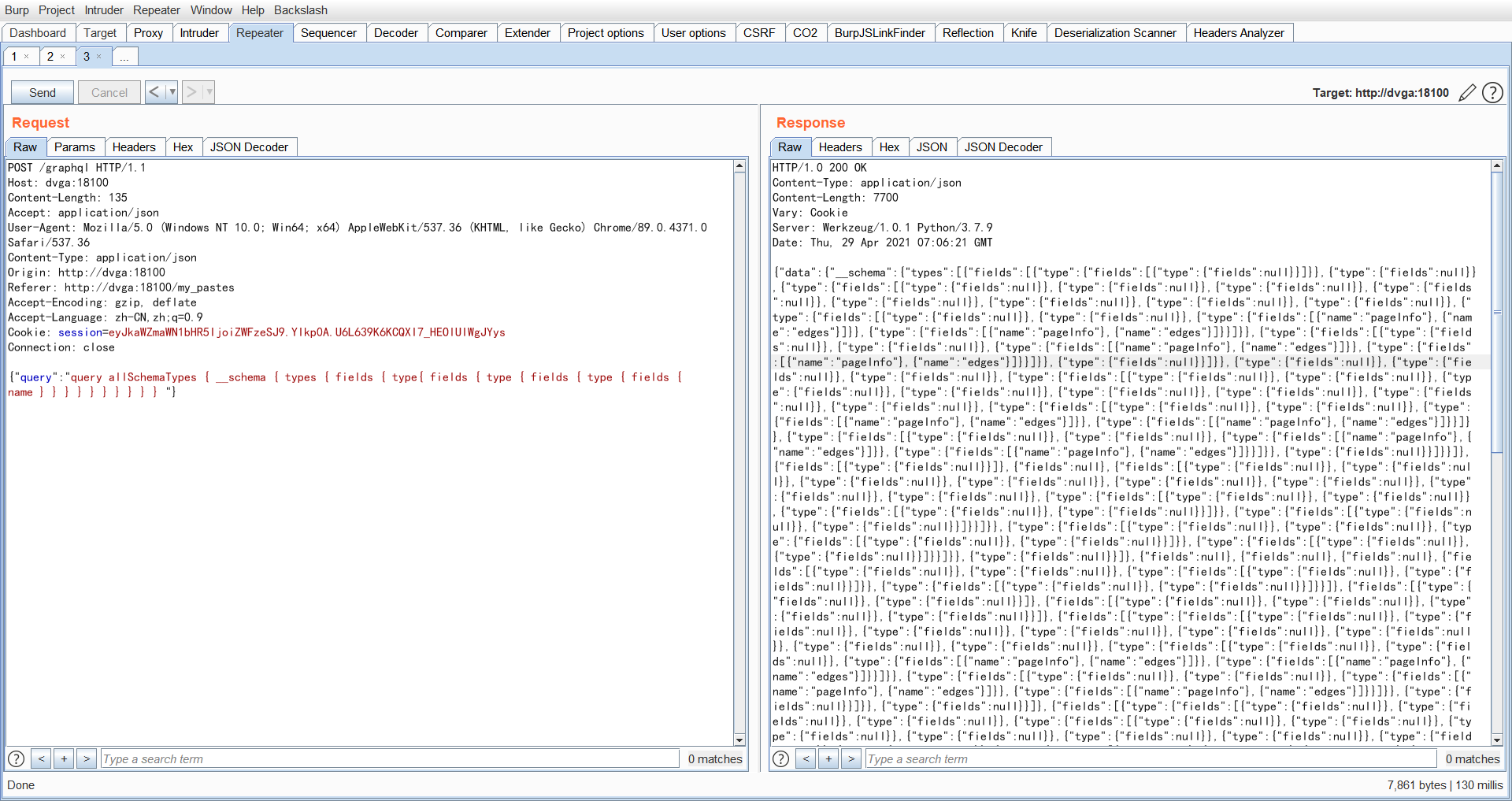Screen dimensions: 1512x801
Task: Click the edit target pencil icon
Action: pos(1467,93)
